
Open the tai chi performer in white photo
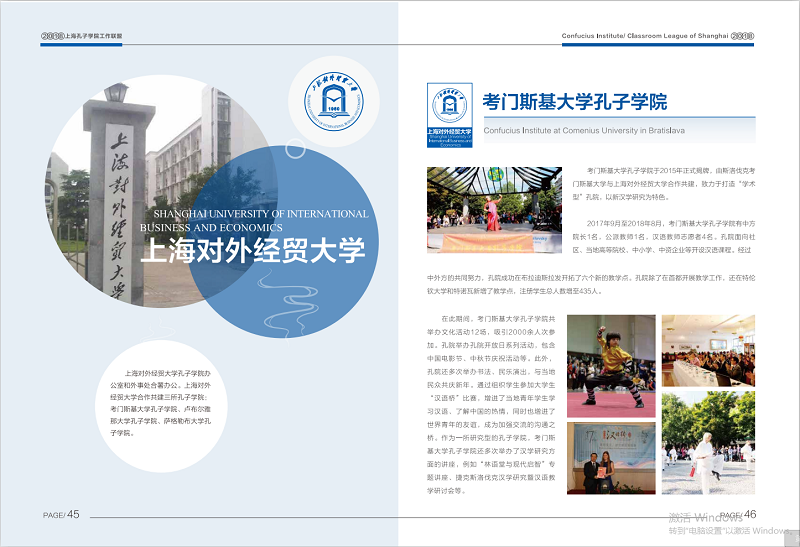708,443
